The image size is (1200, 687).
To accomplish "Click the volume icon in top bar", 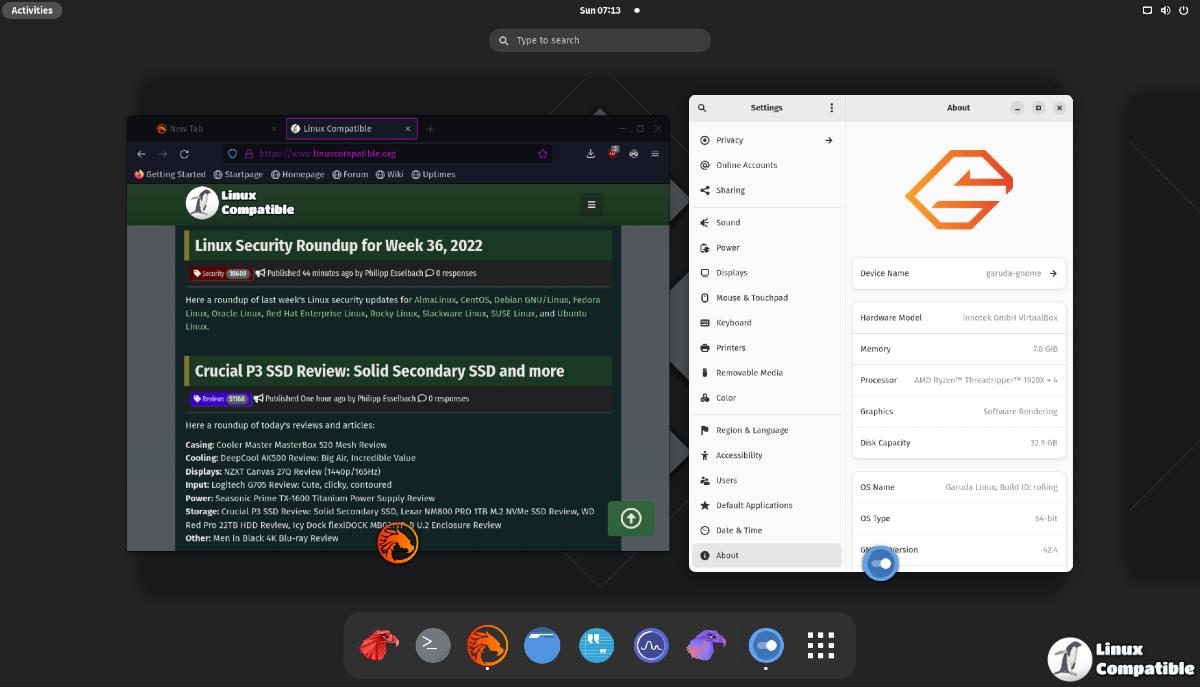I will 1166,10.
